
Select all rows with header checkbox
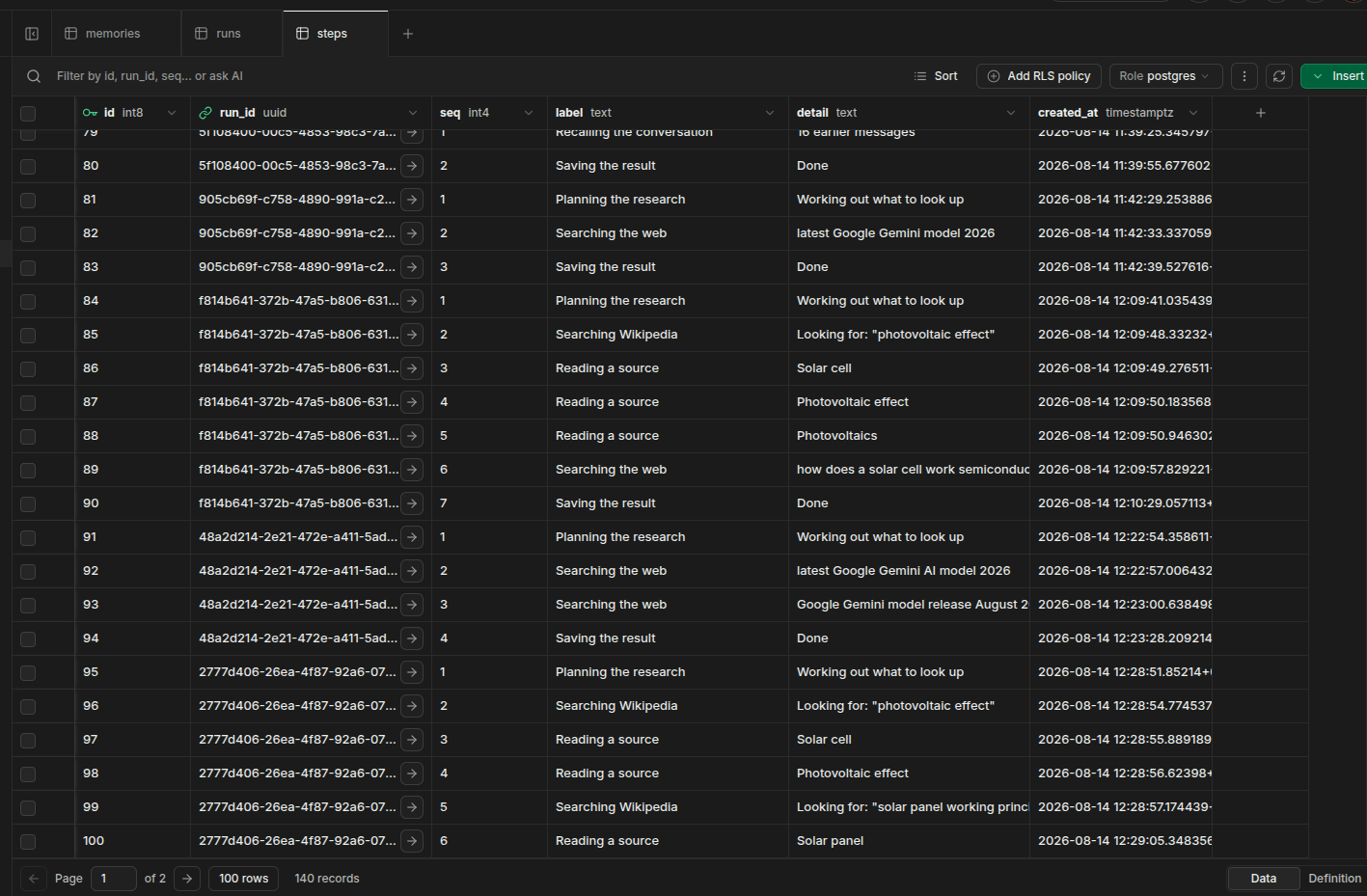[x=28, y=113]
